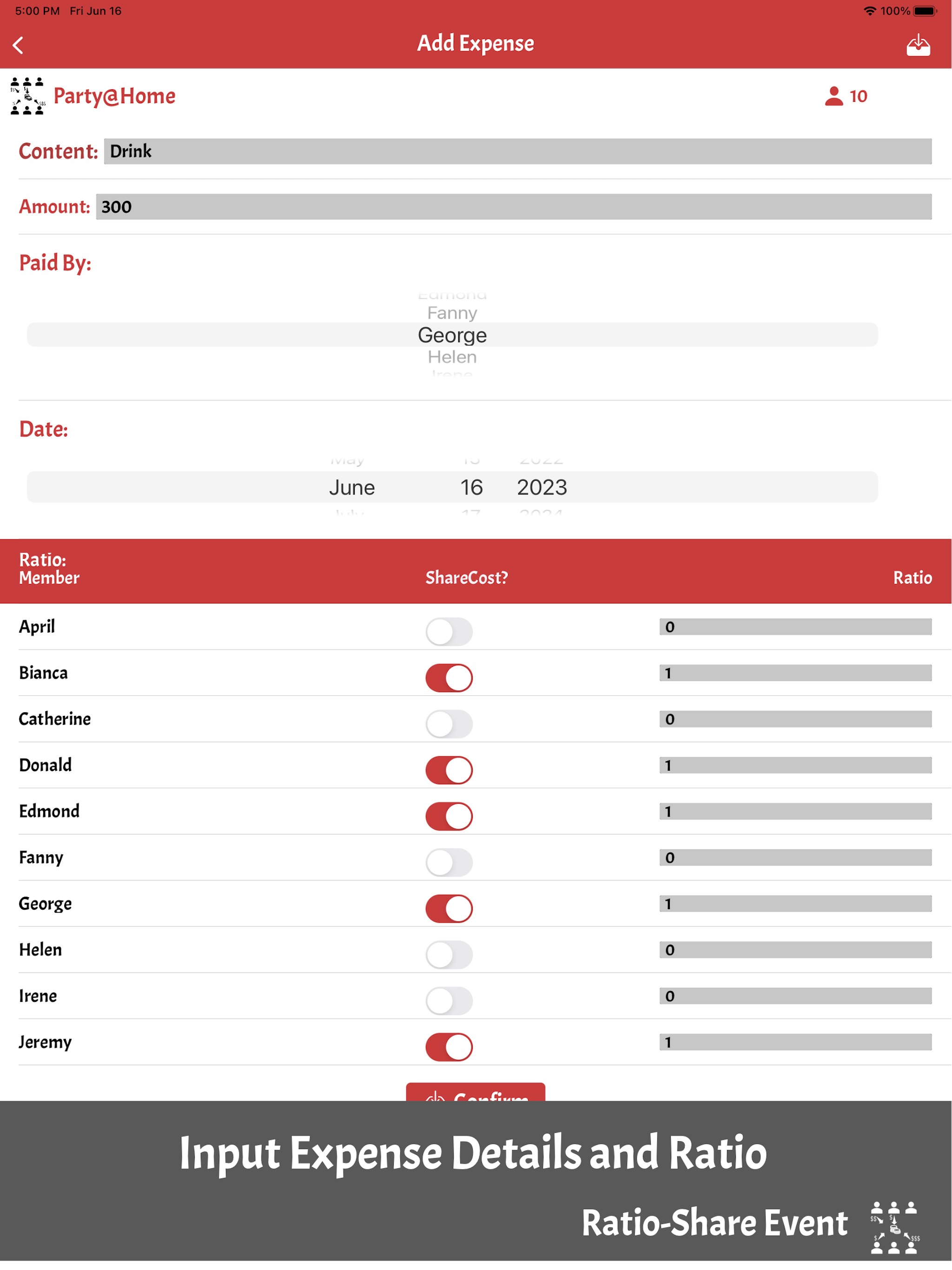Image resolution: width=952 pixels, height=1270 pixels.
Task: Tap the Party@Home group logo icon
Action: (x=27, y=96)
